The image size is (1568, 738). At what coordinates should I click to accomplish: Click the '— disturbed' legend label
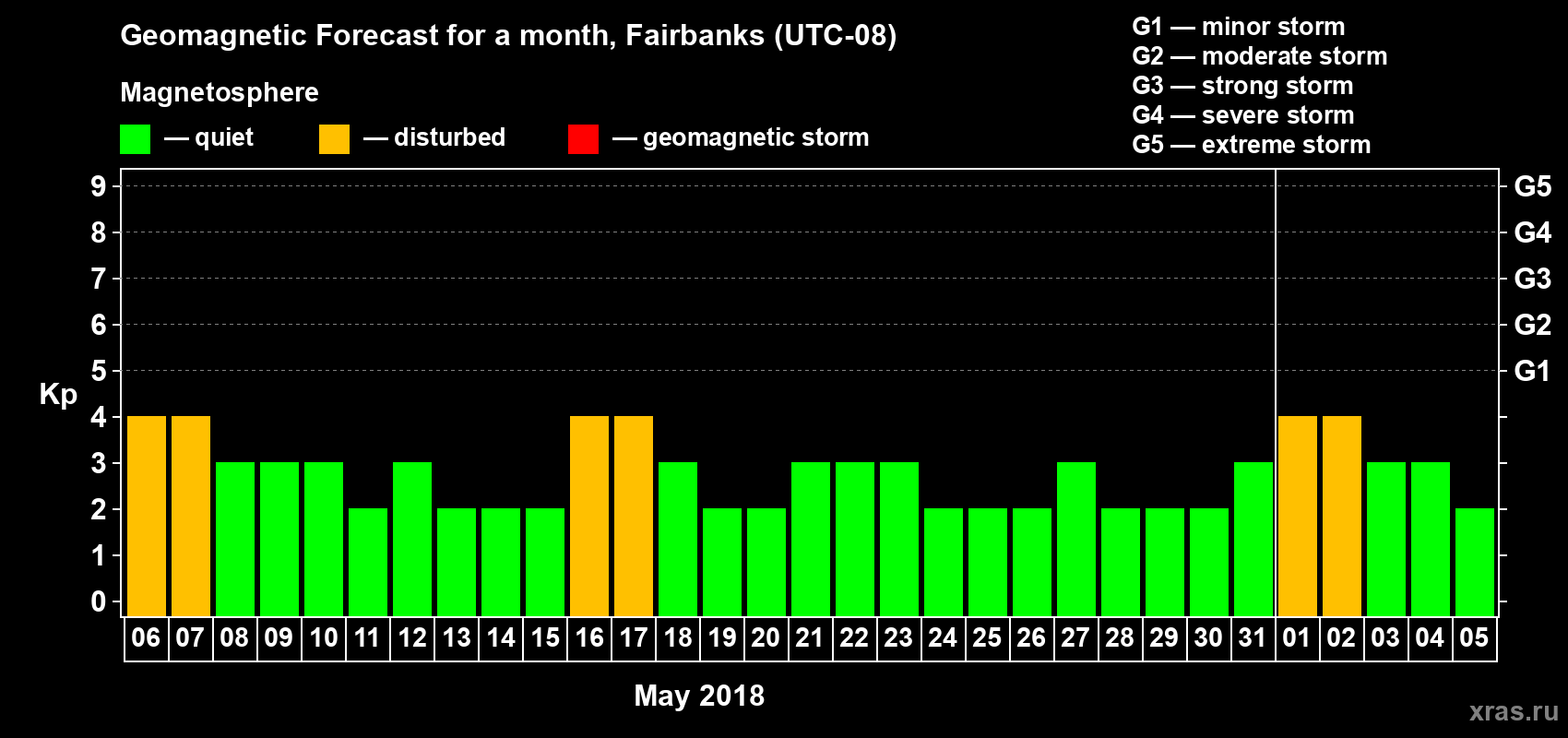pos(434,137)
